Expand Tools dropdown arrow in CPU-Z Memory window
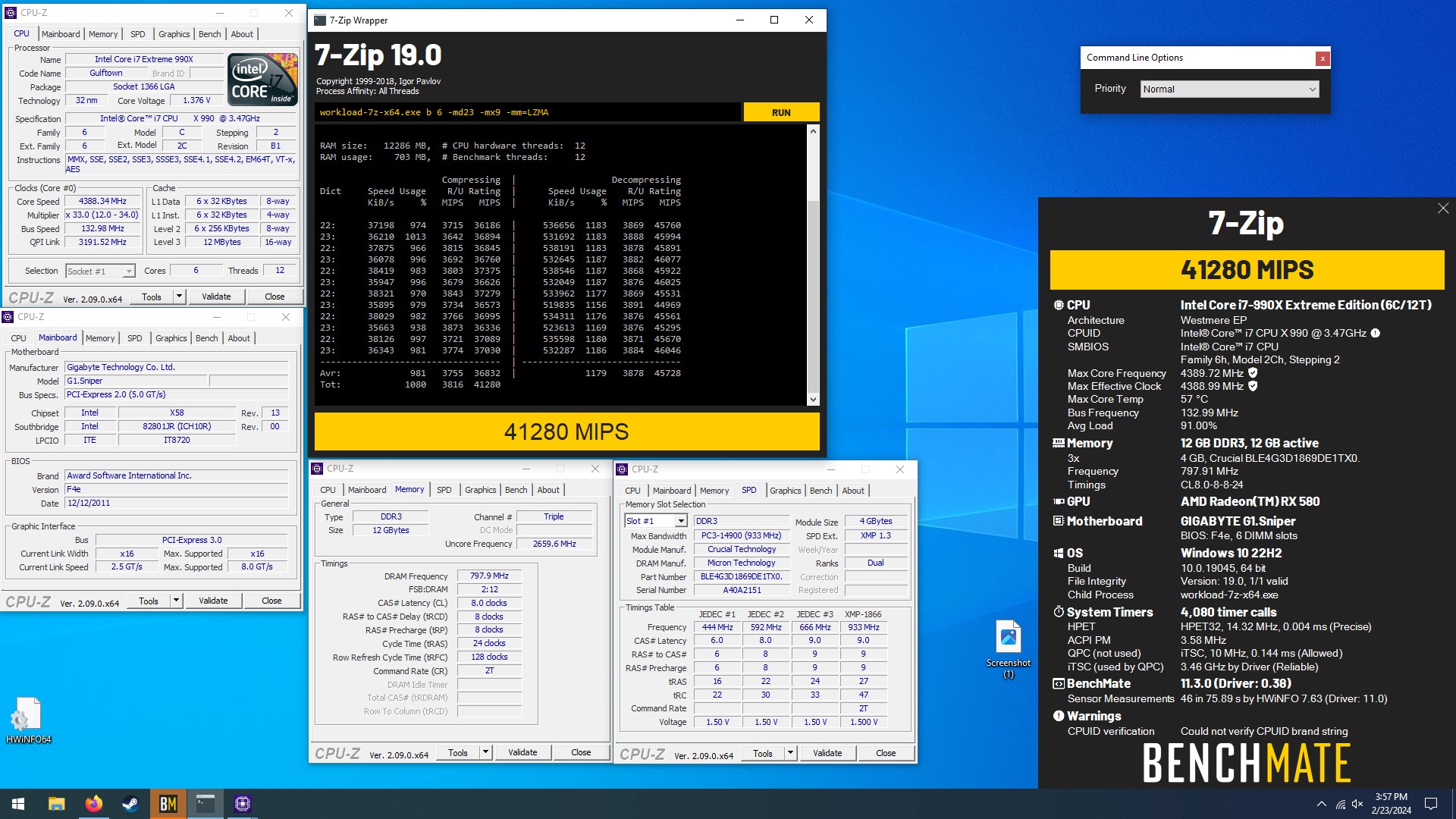The image size is (1456, 819). pos(485,753)
